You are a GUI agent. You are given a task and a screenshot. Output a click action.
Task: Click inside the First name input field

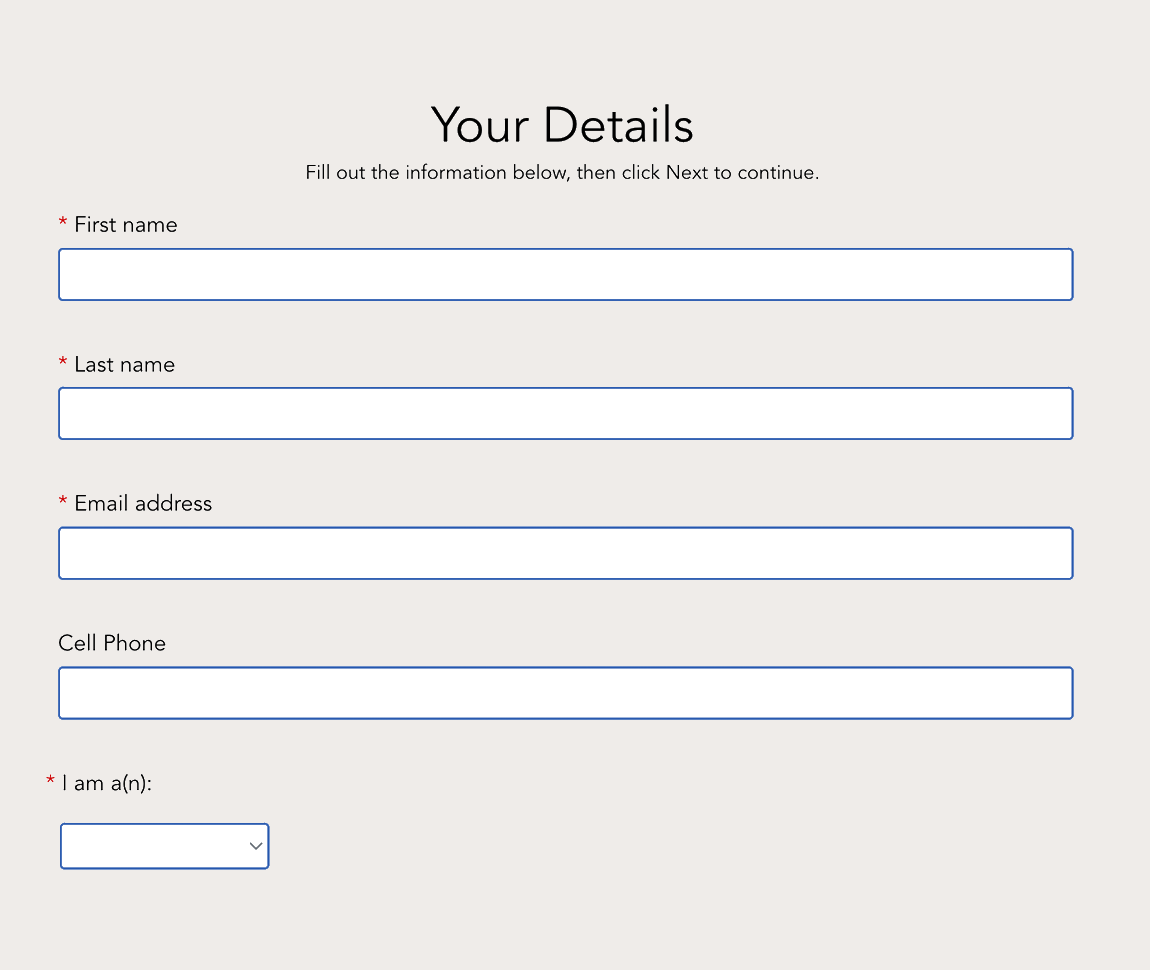pyautogui.click(x=565, y=274)
